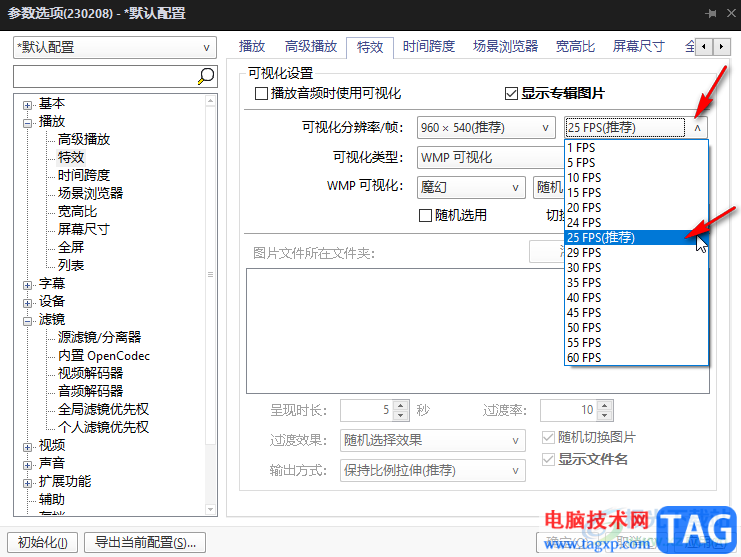Switch to the 播放 tab

252,46
